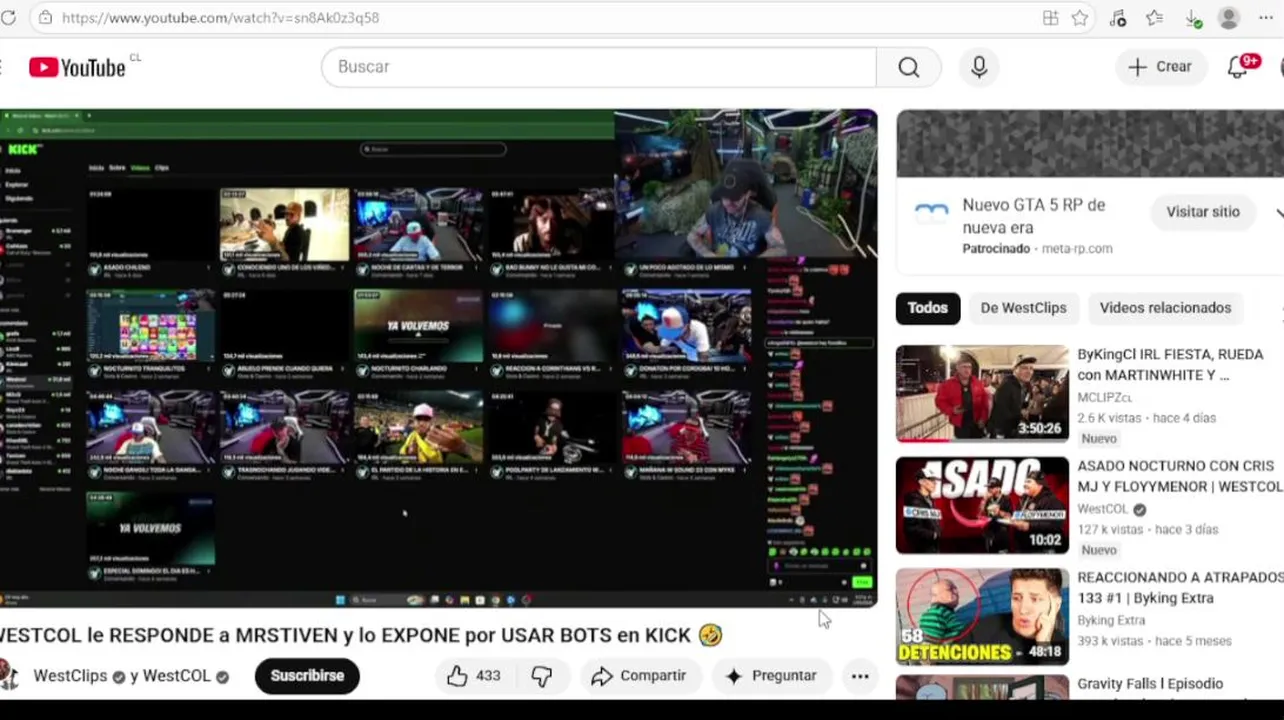Image resolution: width=1284 pixels, height=720 pixels.
Task: Open the REACCIONANDO A ATRAPADOS thumbnail
Action: click(982, 617)
